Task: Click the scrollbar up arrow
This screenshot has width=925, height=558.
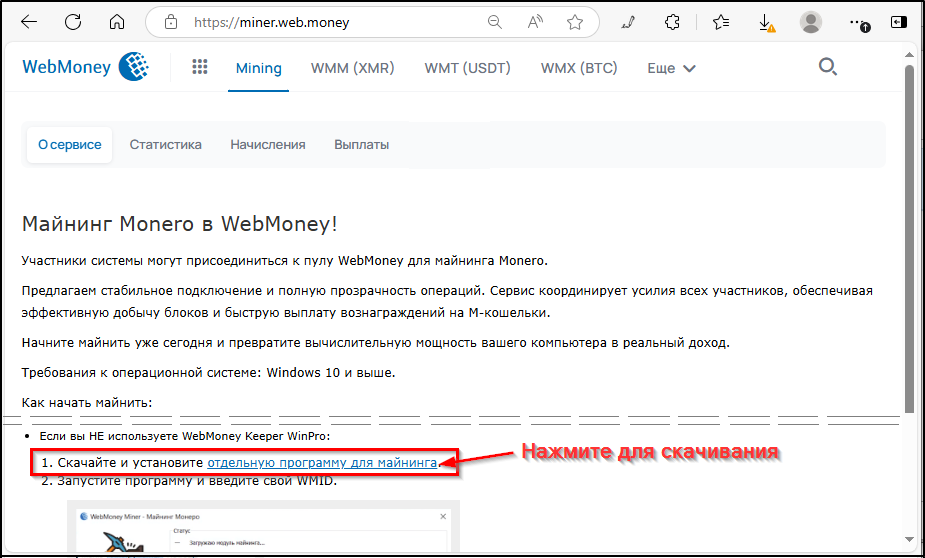Action: pyautogui.click(x=910, y=54)
